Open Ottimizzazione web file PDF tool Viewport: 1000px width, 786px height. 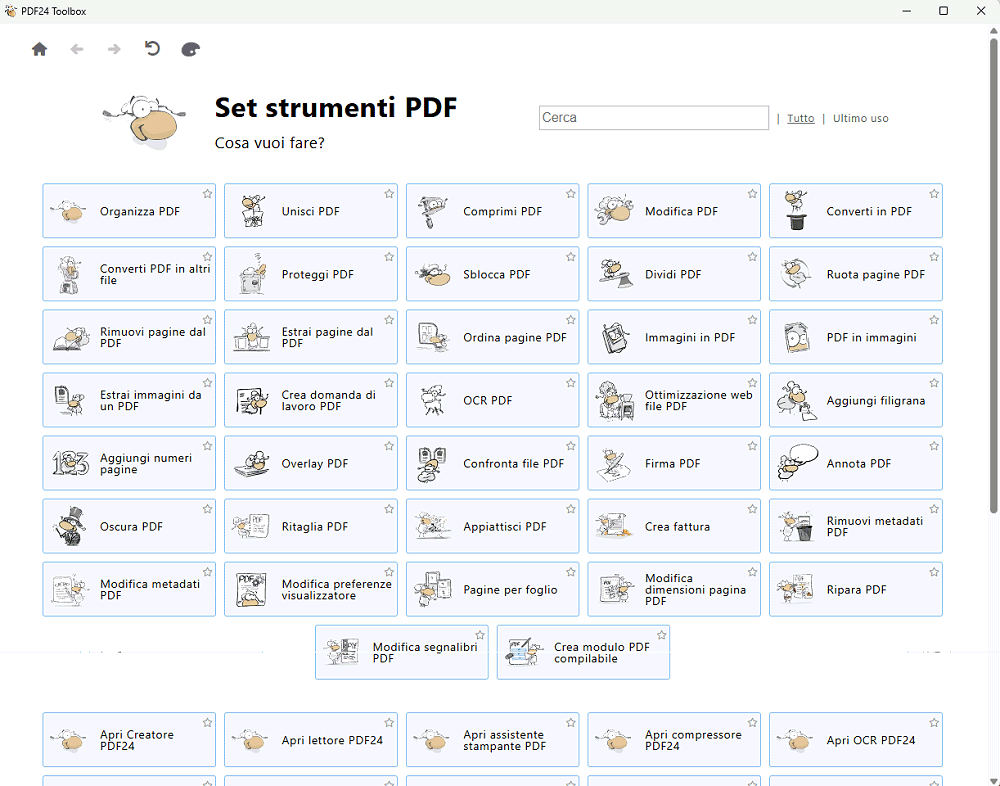(674, 401)
